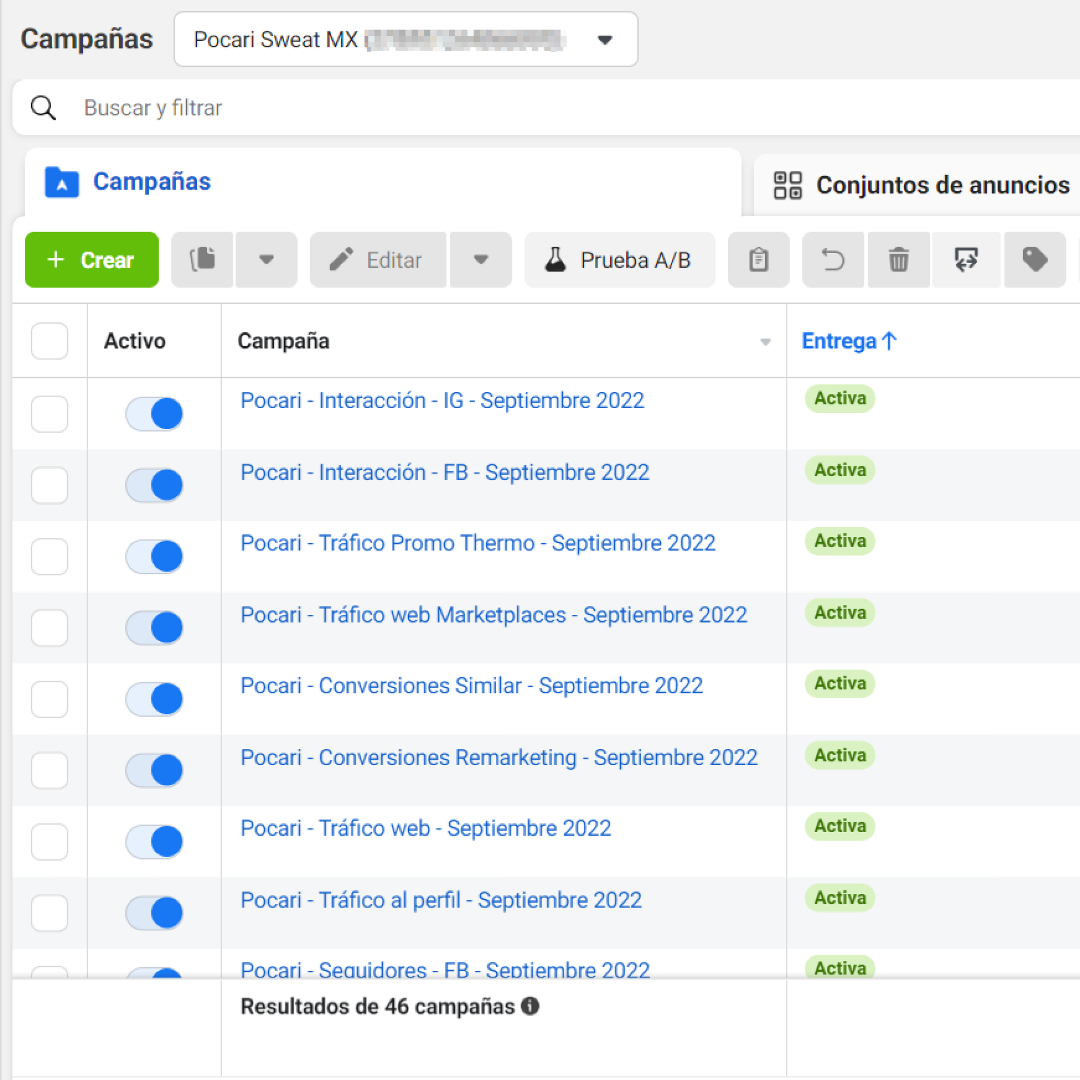Select checkbox for Interacción - FB row
The image size is (1080, 1080).
[x=50, y=485]
